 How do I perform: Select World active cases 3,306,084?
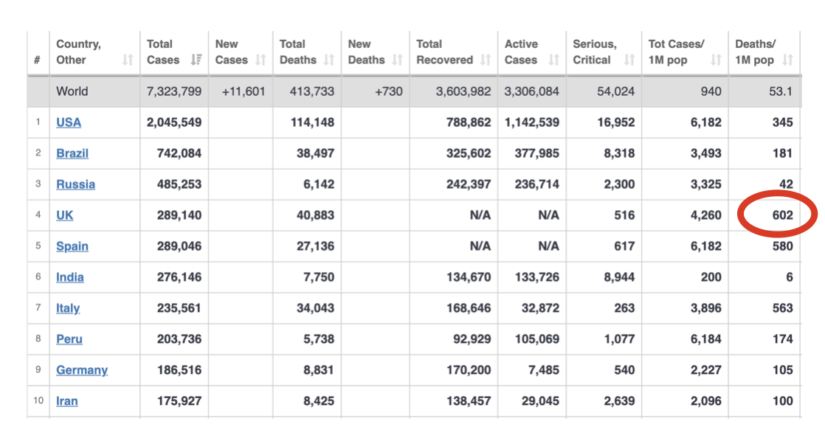[532, 92]
